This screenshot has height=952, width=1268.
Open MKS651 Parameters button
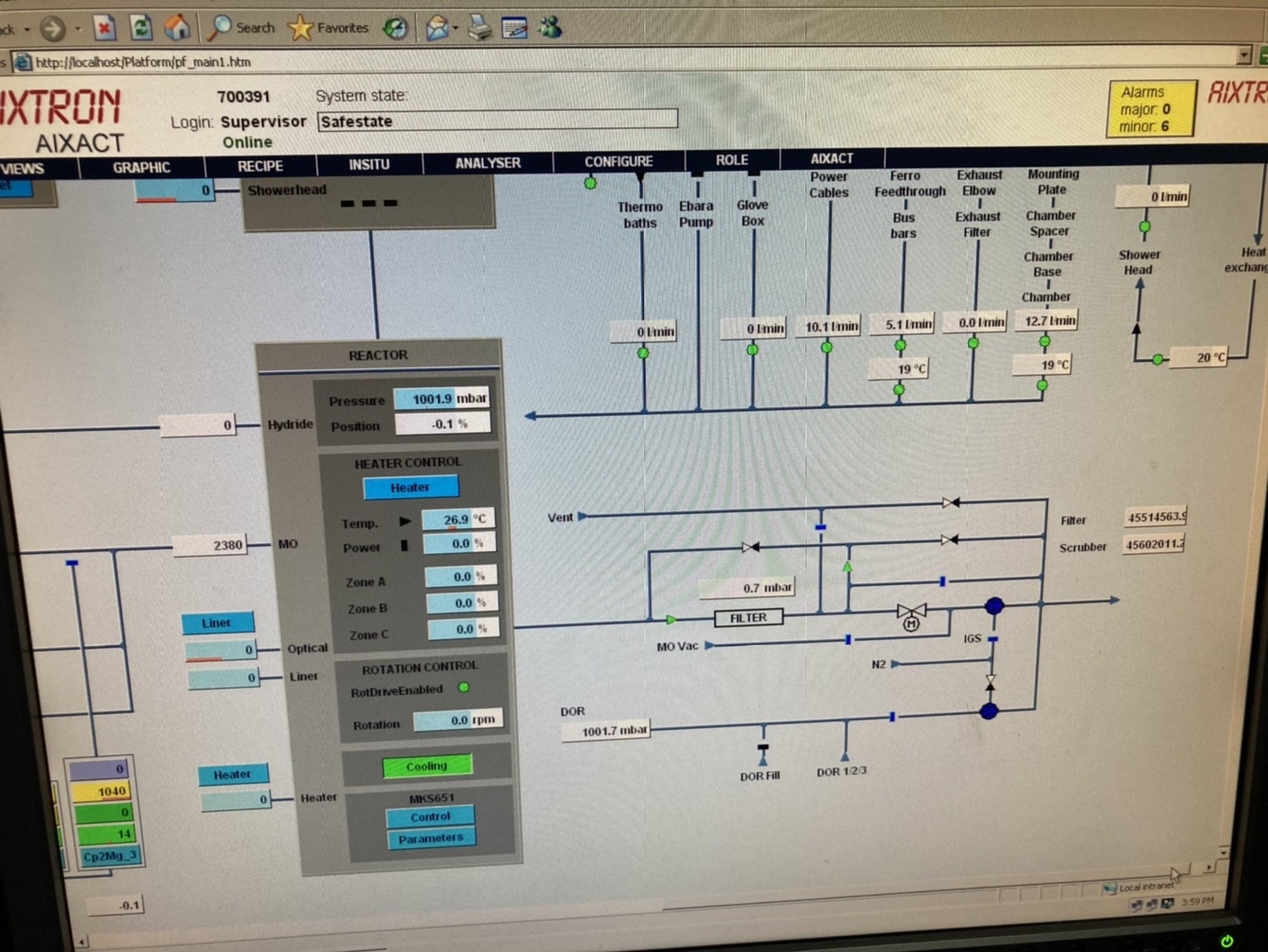point(430,838)
